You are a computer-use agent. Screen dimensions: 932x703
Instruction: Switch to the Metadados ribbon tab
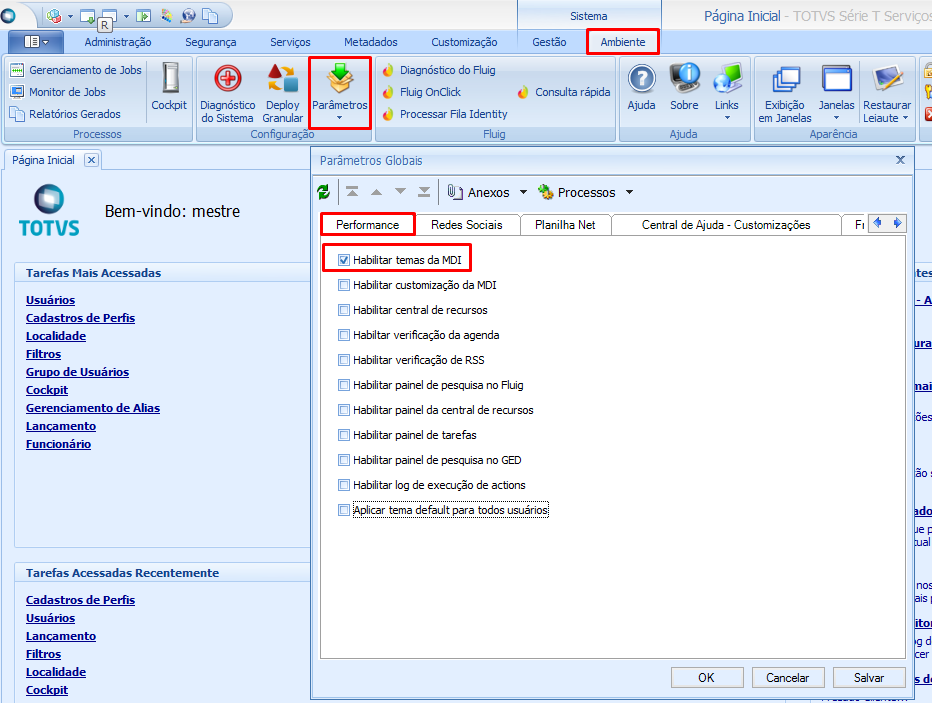coord(371,42)
